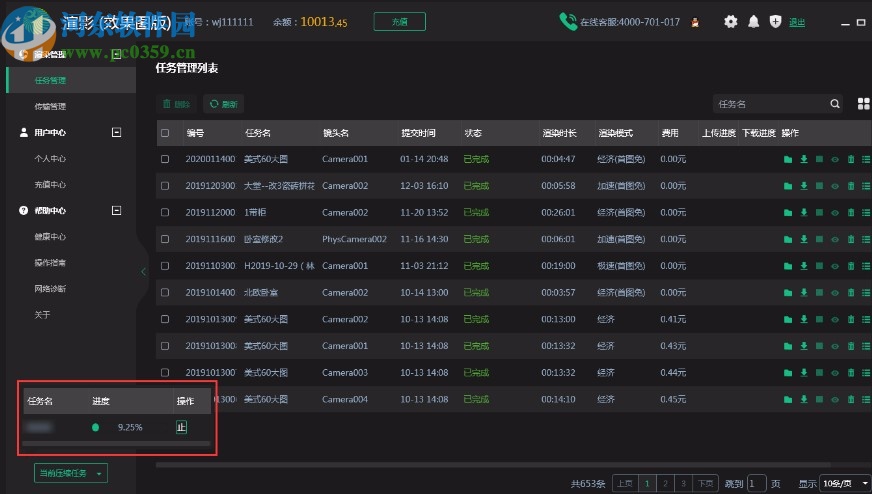Open output folder for task 2020011400
Image resolution: width=872 pixels, height=494 pixels.
pyautogui.click(x=787, y=159)
